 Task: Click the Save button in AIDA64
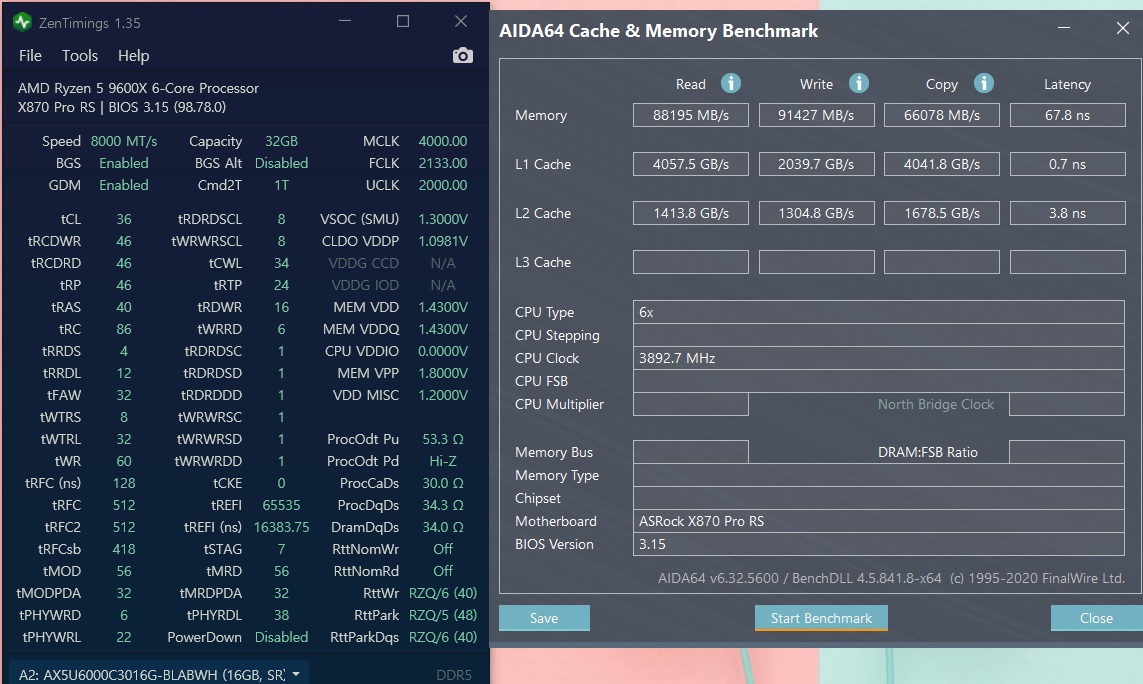pyautogui.click(x=544, y=618)
